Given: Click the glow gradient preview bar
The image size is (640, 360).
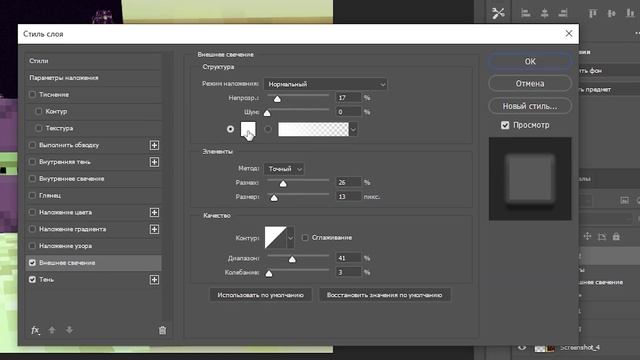Looking at the screenshot, I should (313, 129).
